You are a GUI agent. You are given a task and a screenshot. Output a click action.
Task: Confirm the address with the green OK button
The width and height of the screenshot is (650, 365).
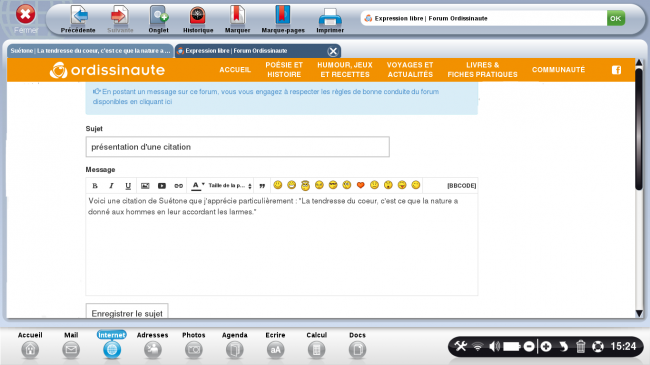tap(616, 18)
